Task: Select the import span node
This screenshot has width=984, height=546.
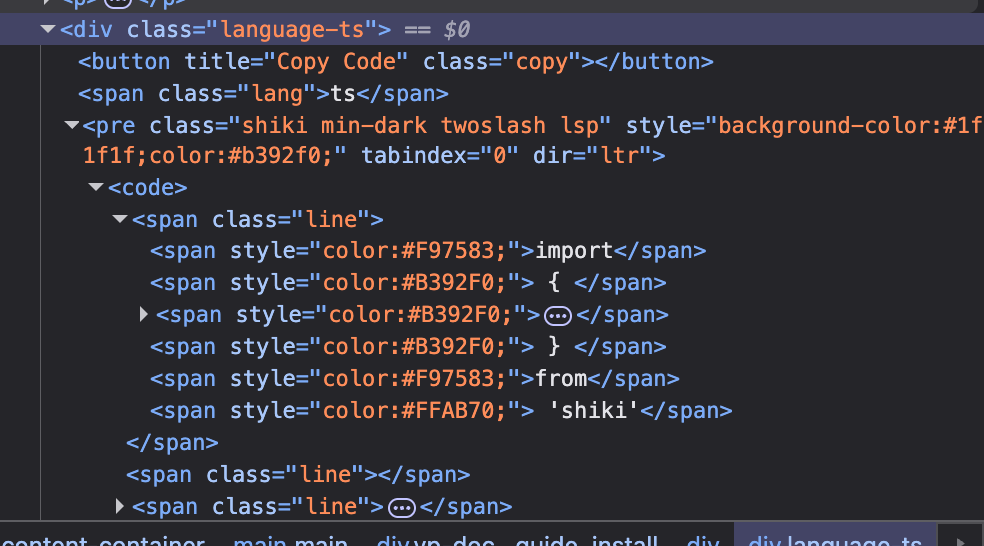Action: tap(427, 251)
